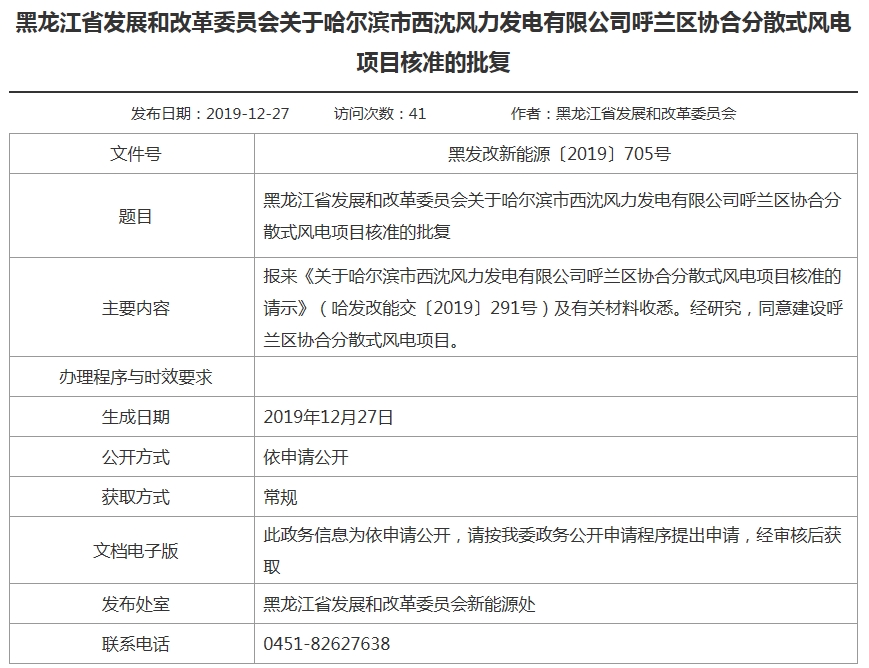Screen dimensions: 869x668
Task: Click the visit count '访问次数：41'
Action: (x=380, y=114)
